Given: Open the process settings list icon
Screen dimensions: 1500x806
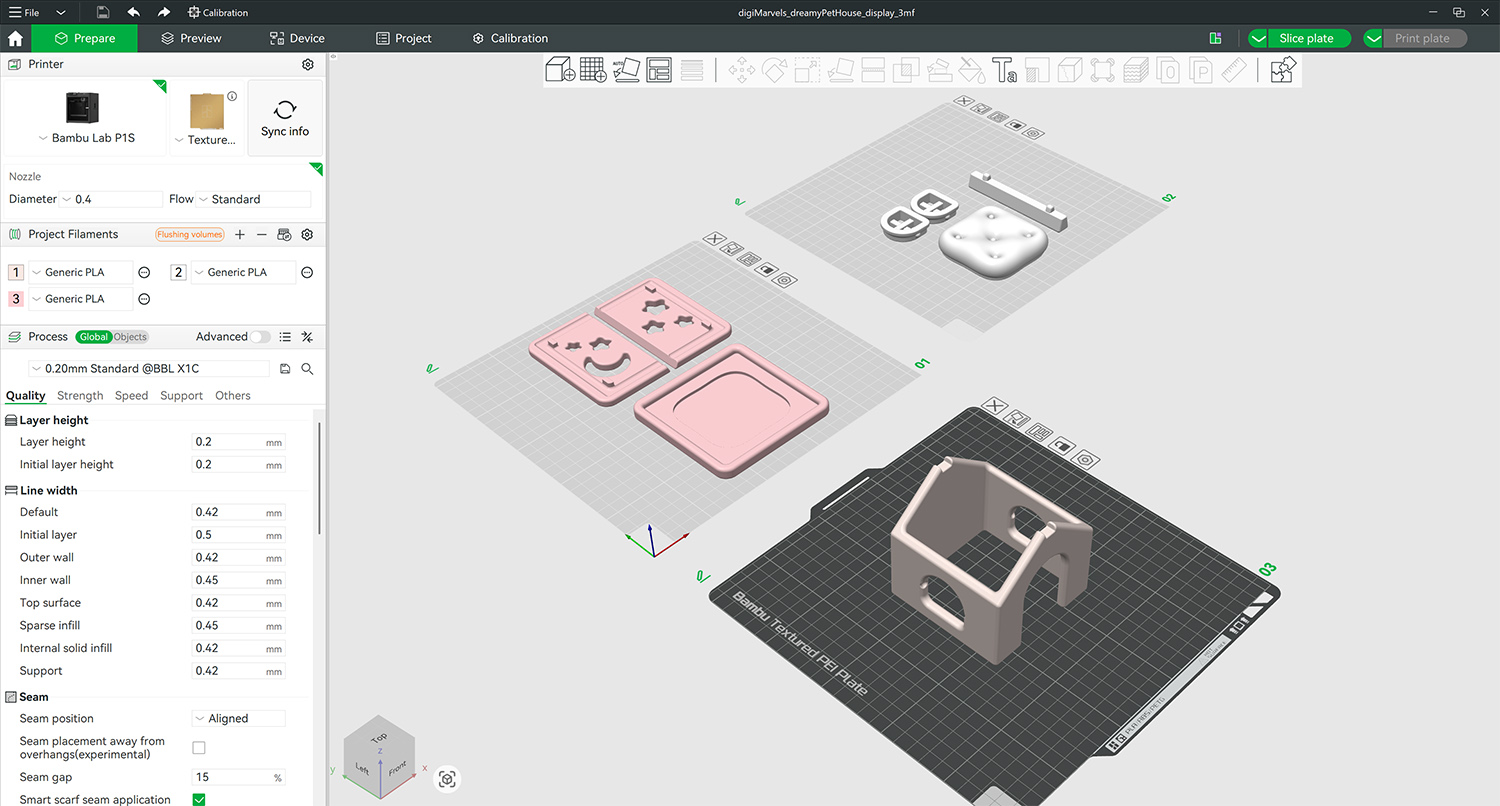Looking at the screenshot, I should pyautogui.click(x=285, y=337).
